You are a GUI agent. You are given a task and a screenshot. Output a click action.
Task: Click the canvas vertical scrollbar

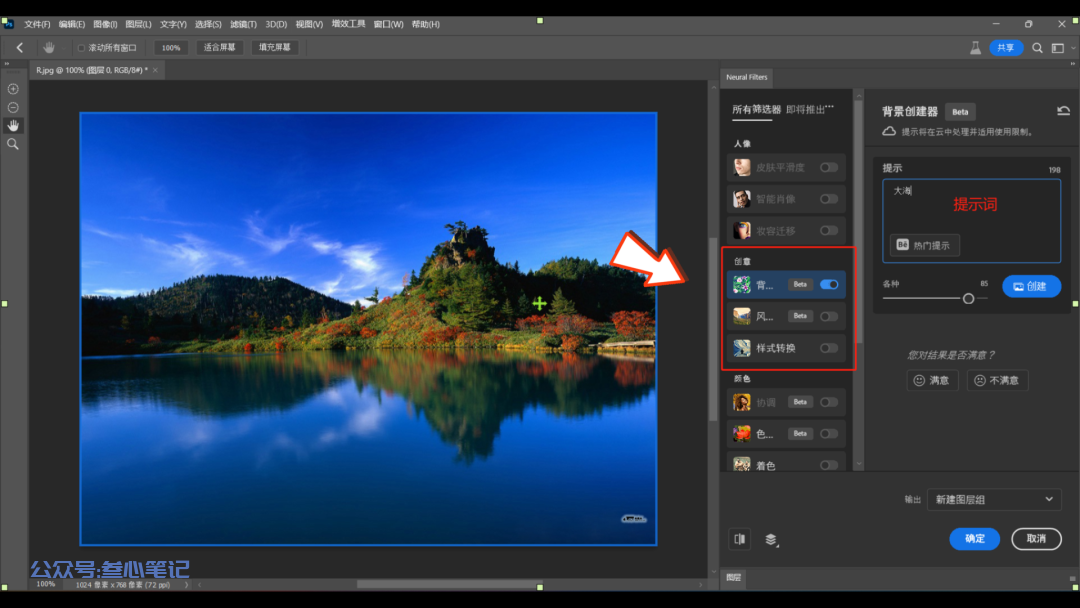pos(713,328)
